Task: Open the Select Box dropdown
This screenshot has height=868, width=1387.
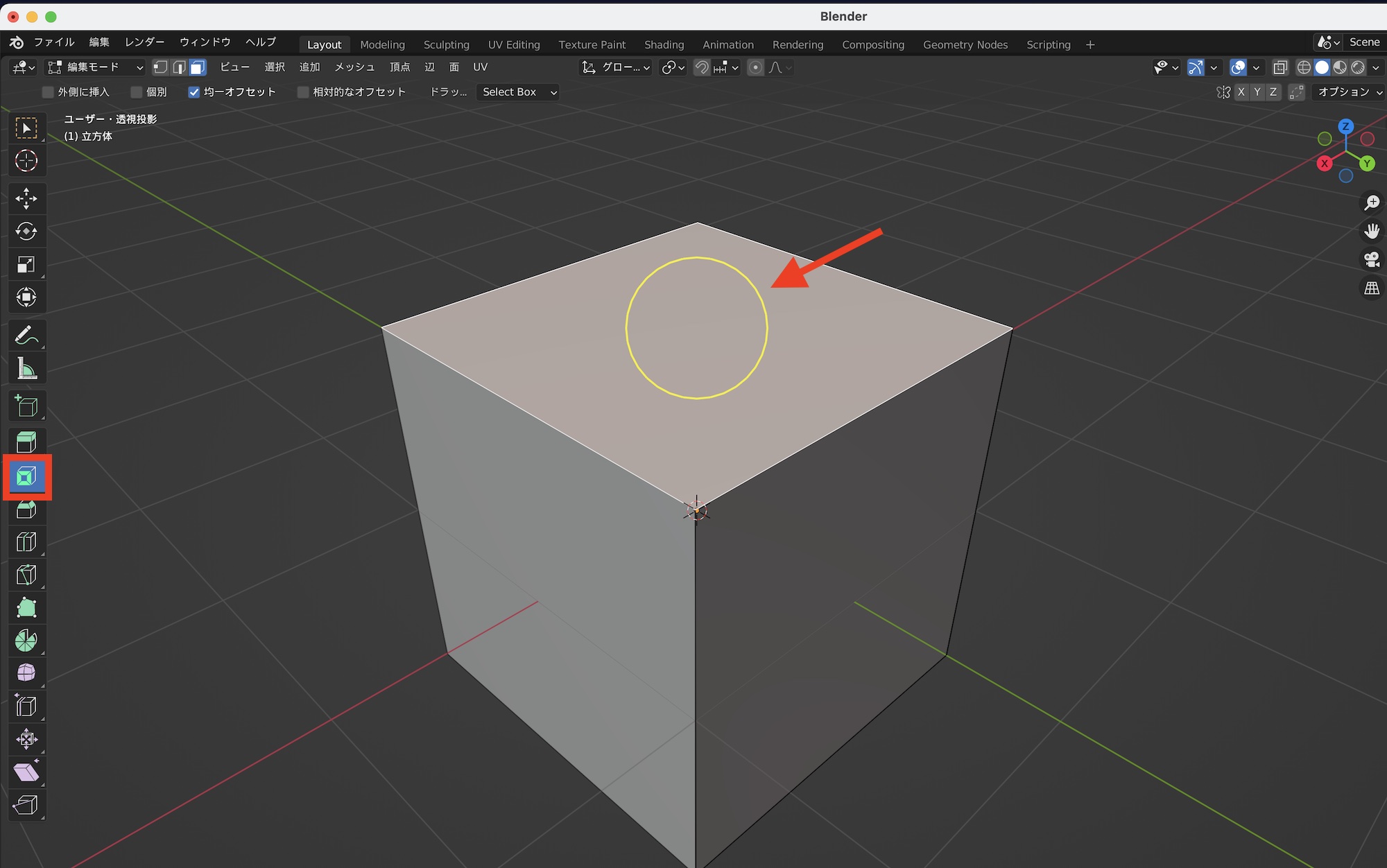Action: click(518, 92)
